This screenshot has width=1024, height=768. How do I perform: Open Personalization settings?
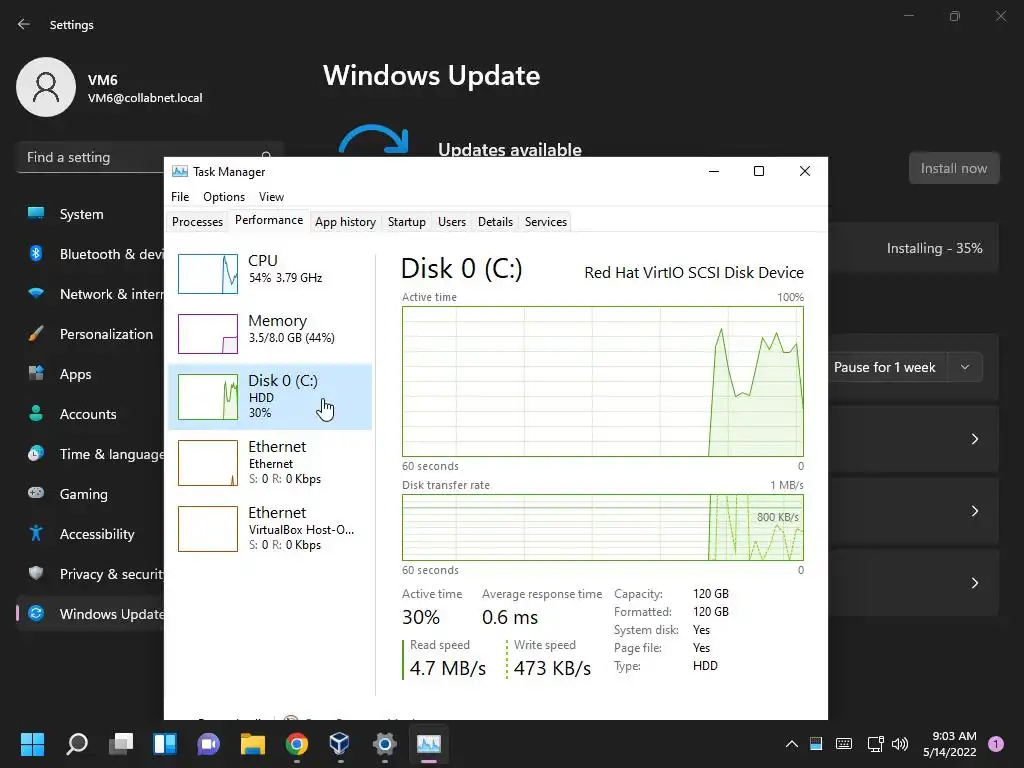(x=90, y=334)
